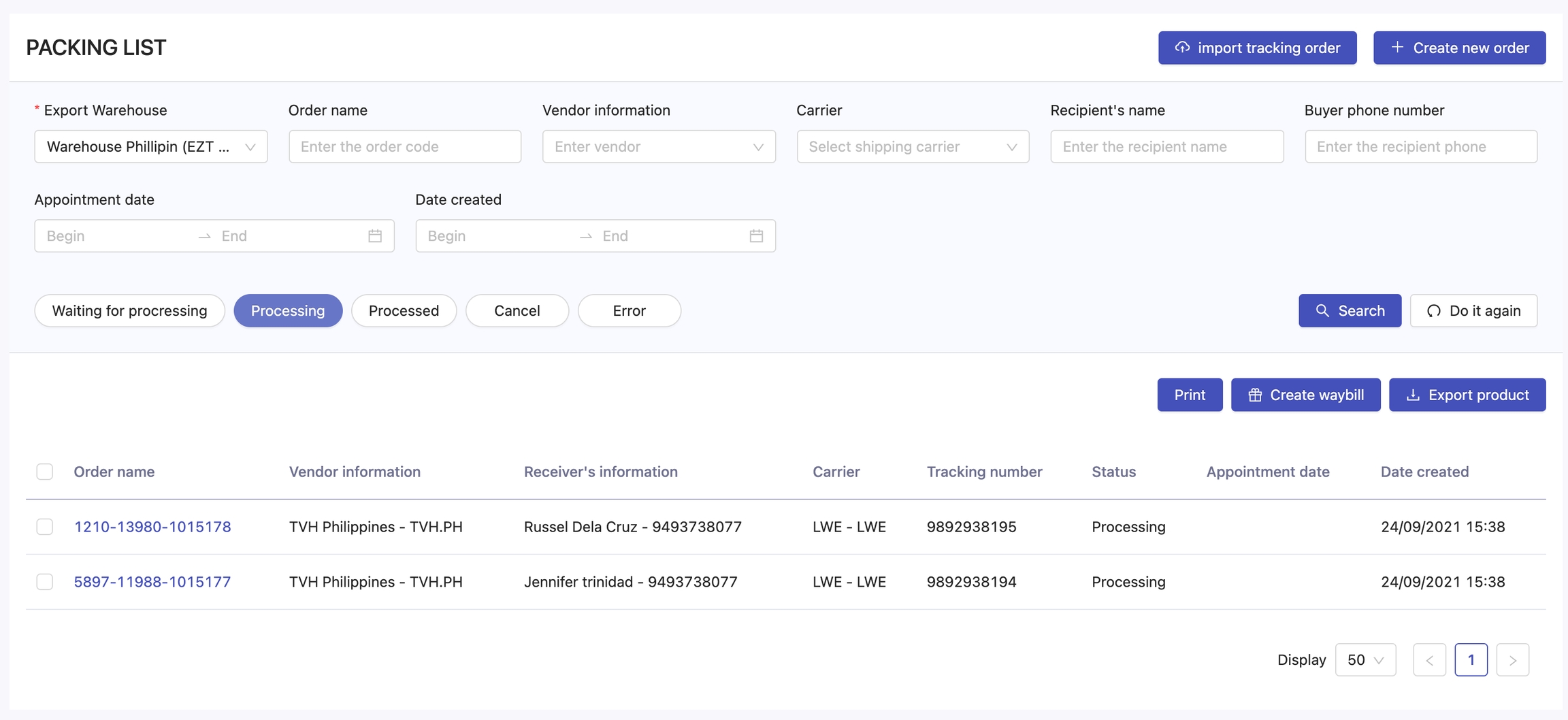Open the Date created calendar icon

[x=756, y=236]
